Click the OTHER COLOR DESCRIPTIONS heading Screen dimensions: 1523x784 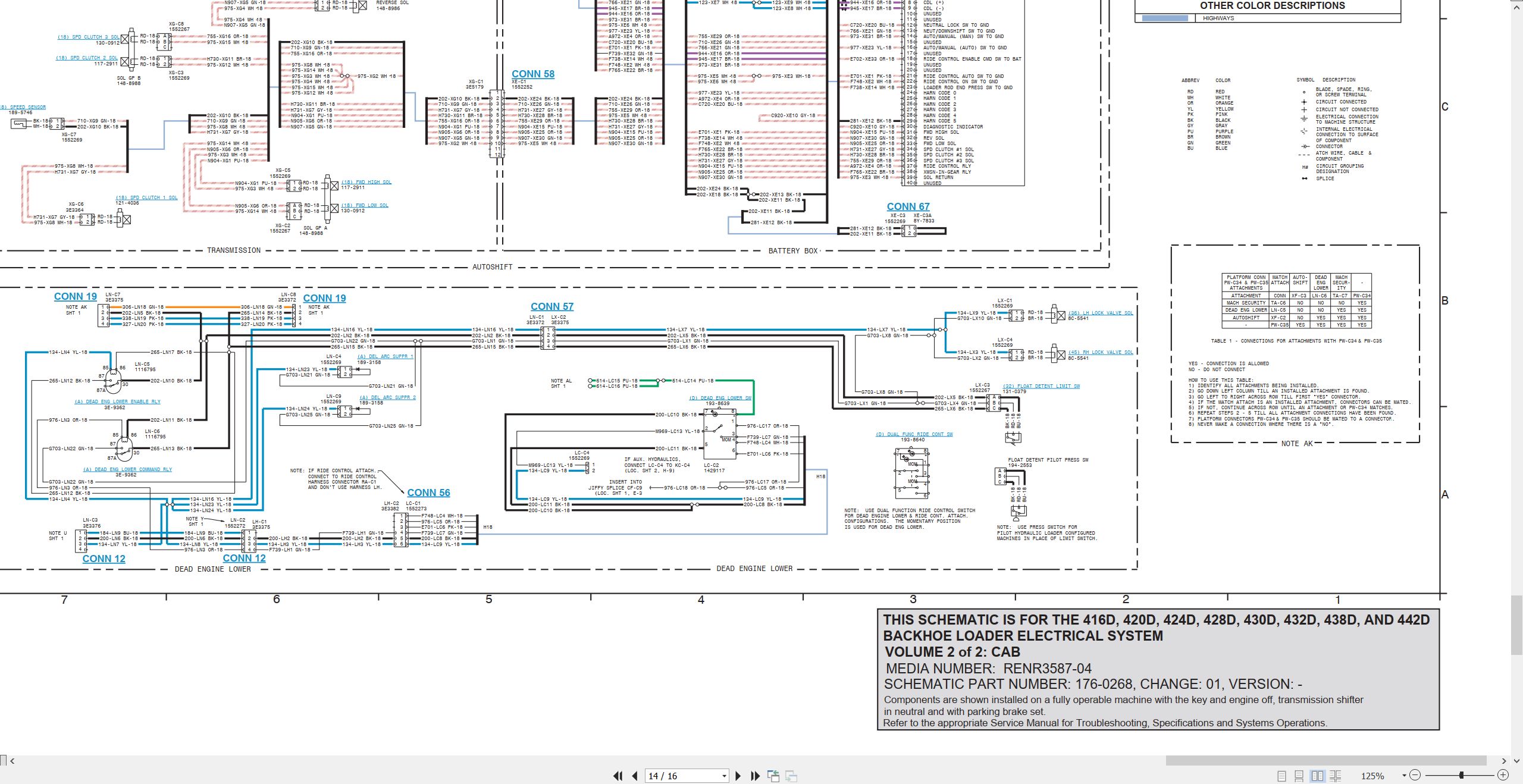pyautogui.click(x=1273, y=6)
